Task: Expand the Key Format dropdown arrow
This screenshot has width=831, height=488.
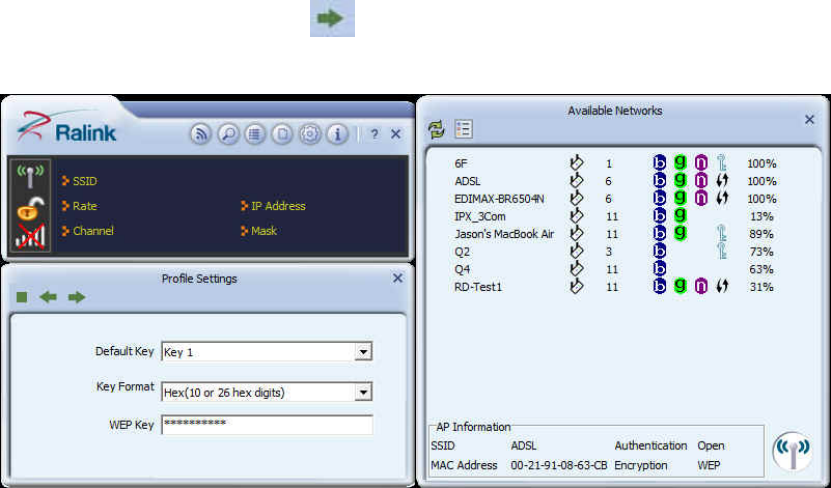Action: [x=363, y=392]
